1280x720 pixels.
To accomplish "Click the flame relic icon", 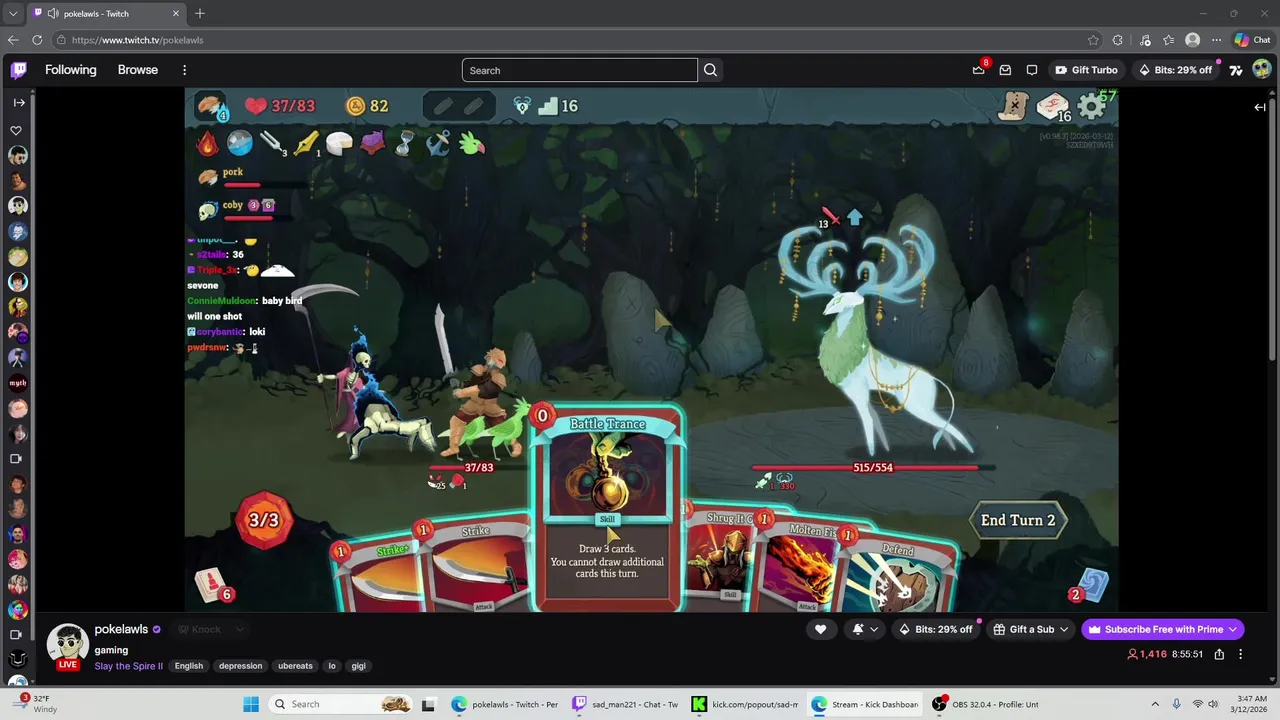I will (207, 144).
